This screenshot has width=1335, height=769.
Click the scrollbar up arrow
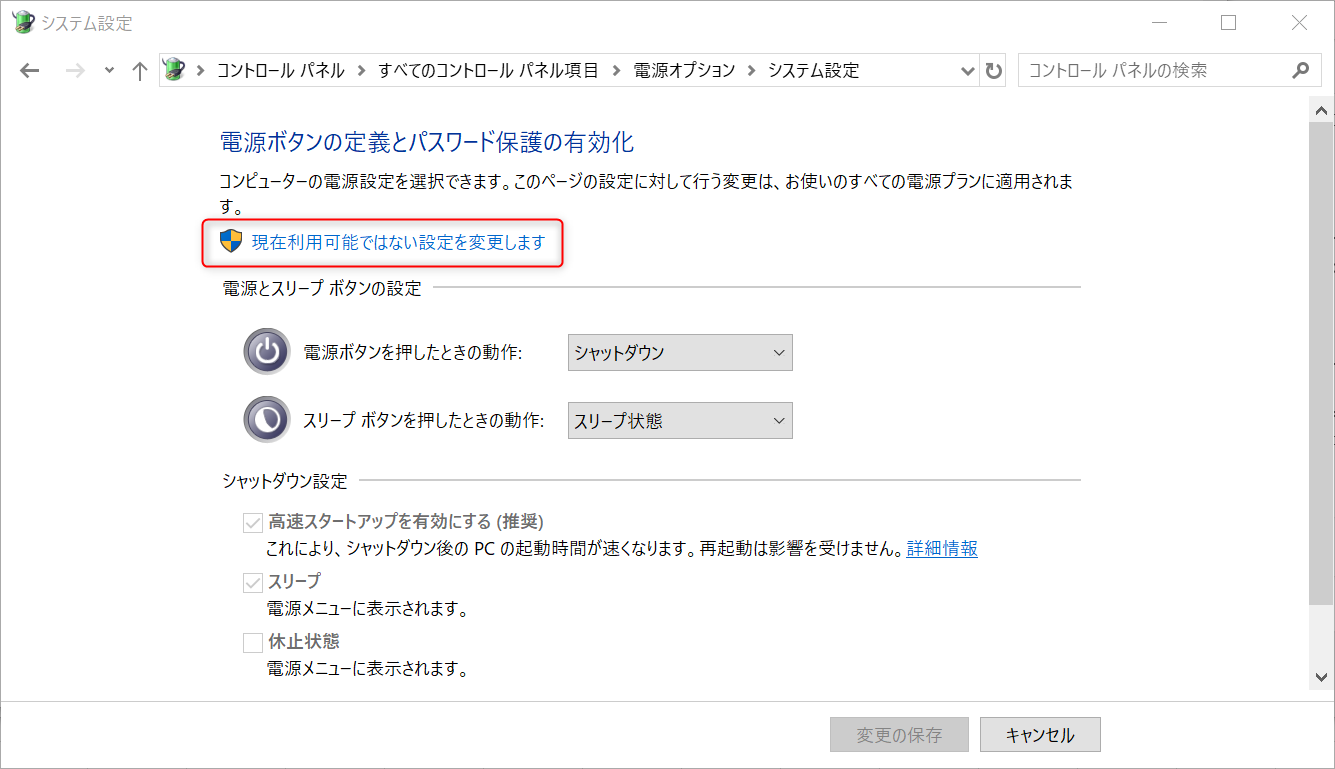point(1321,110)
